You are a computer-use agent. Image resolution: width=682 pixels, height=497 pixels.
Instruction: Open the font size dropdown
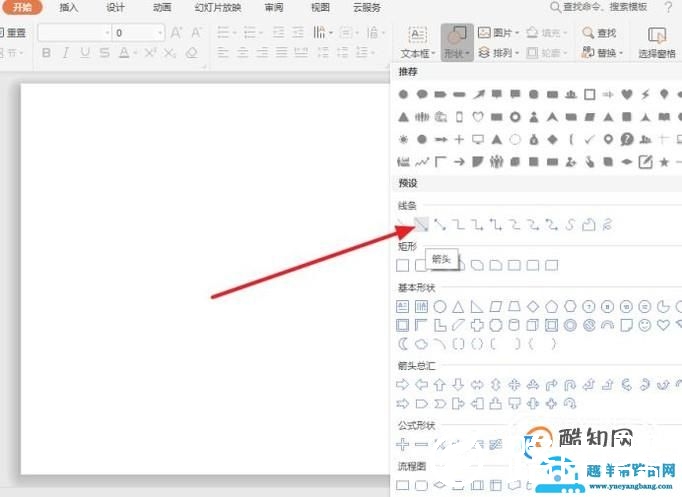[x=160, y=33]
